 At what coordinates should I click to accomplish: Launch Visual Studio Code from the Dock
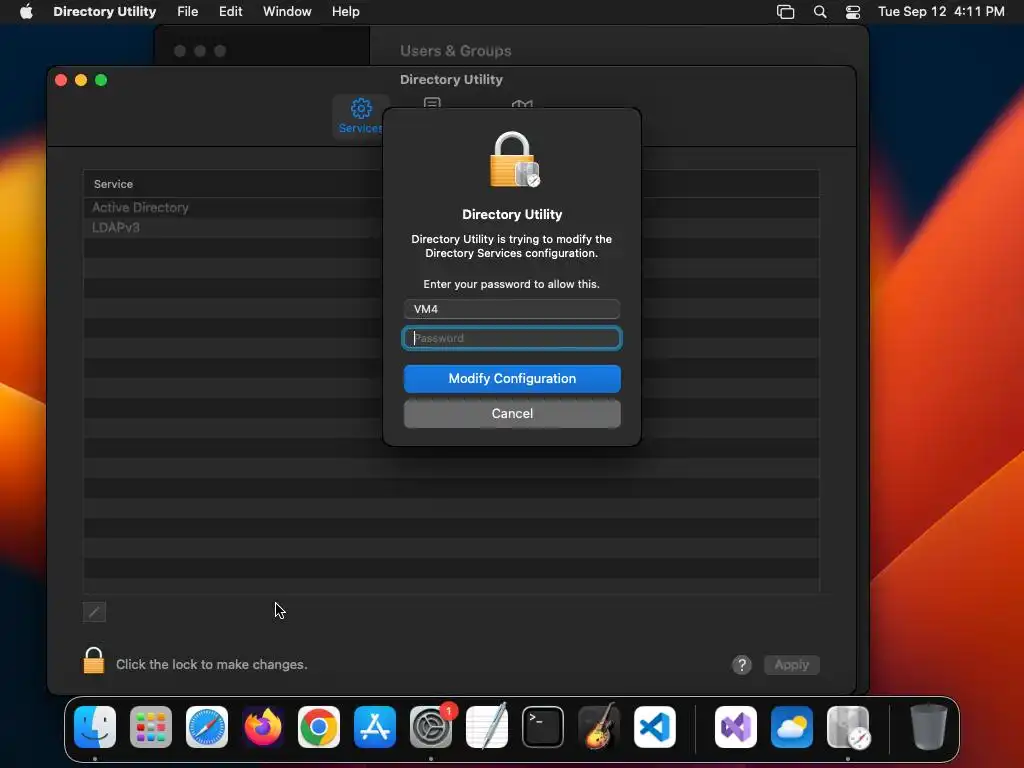point(655,727)
